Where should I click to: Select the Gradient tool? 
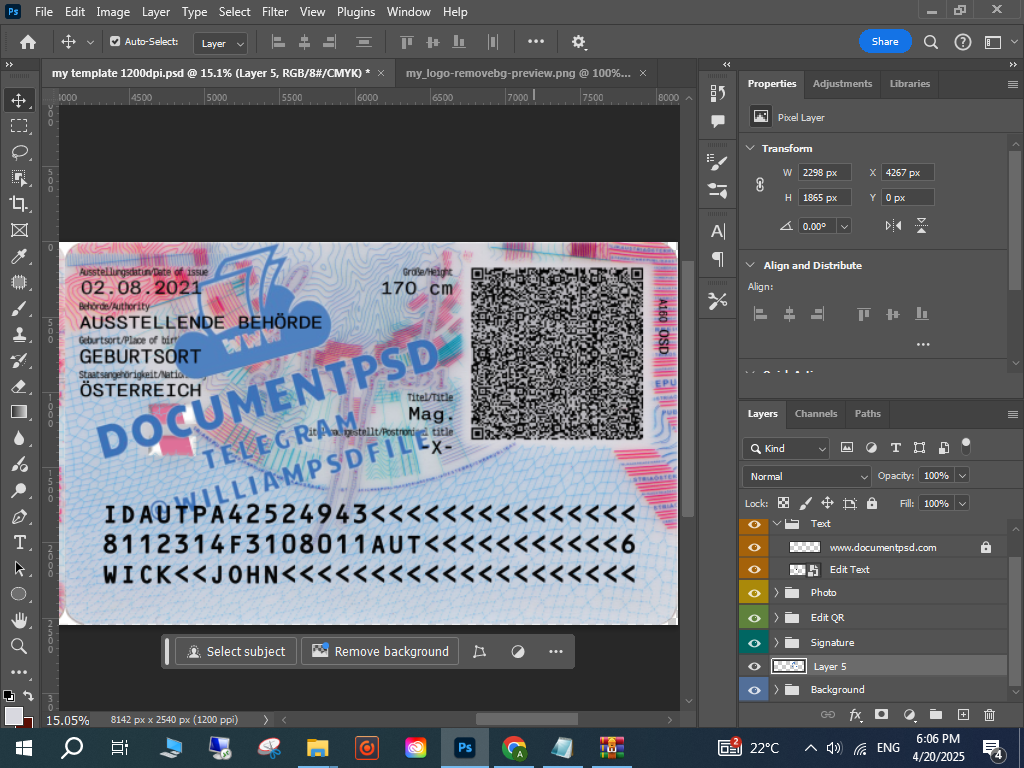(x=19, y=412)
